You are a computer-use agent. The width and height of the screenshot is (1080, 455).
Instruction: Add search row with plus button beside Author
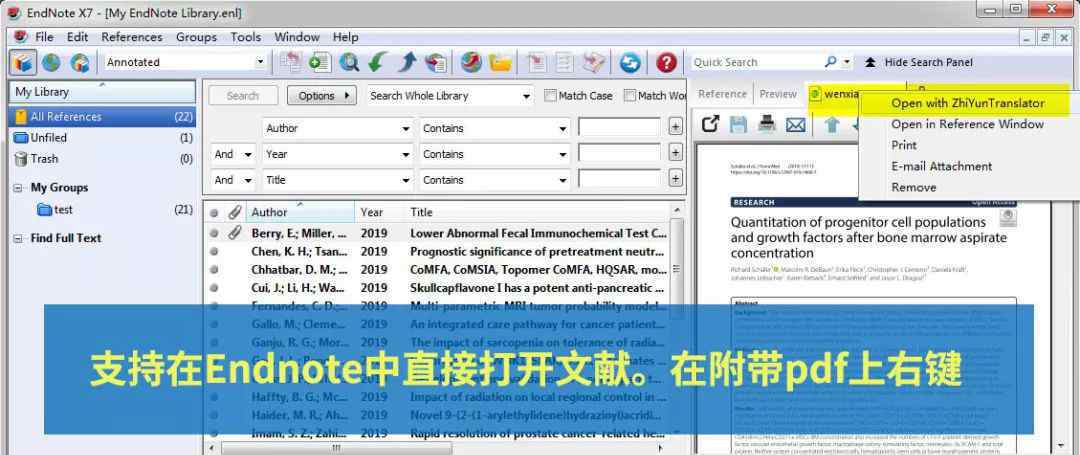tap(676, 127)
